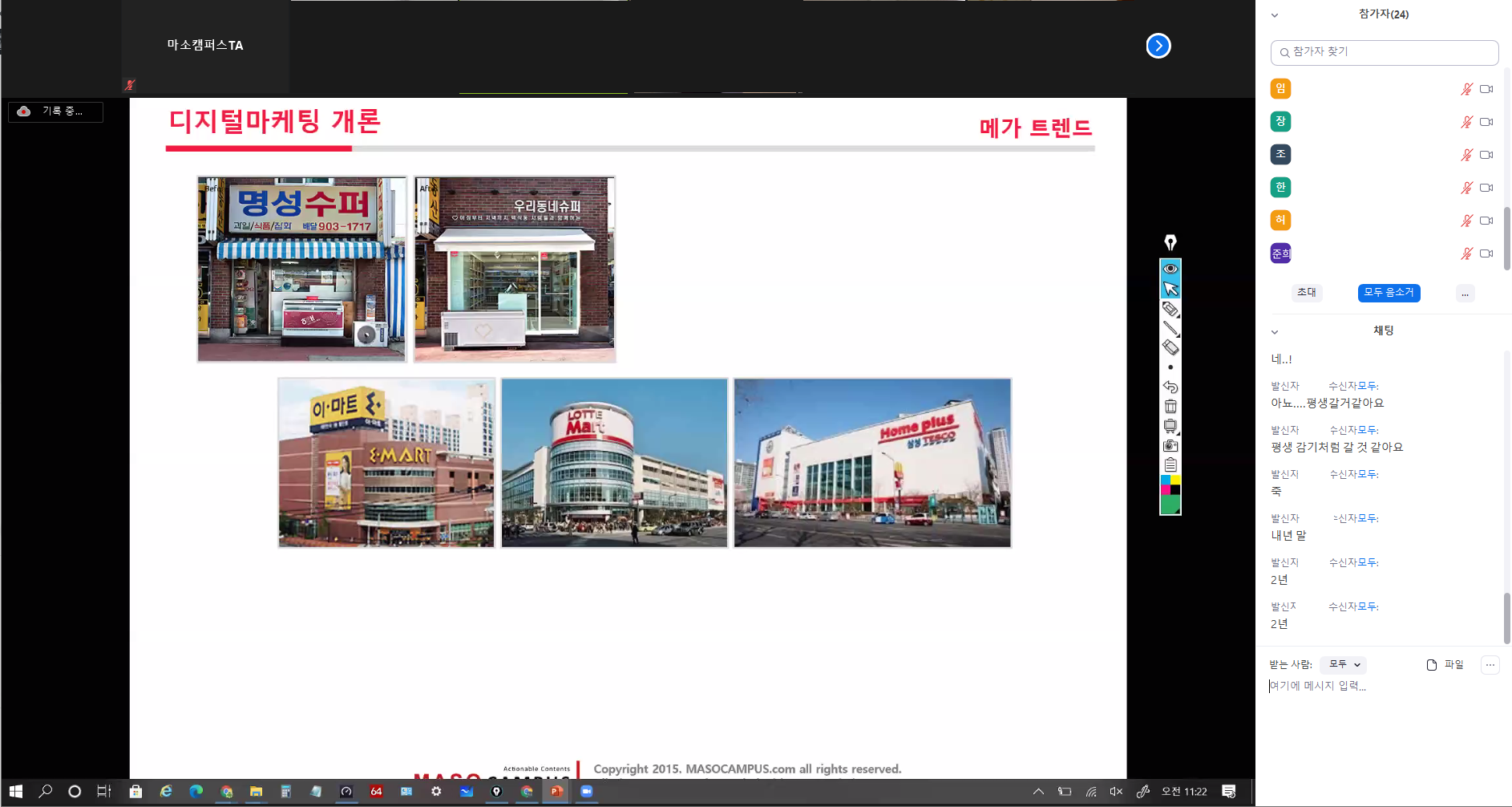Collapse the 채팅 chat panel chevron
Viewport: 1512px width, 807px height.
point(1275,331)
